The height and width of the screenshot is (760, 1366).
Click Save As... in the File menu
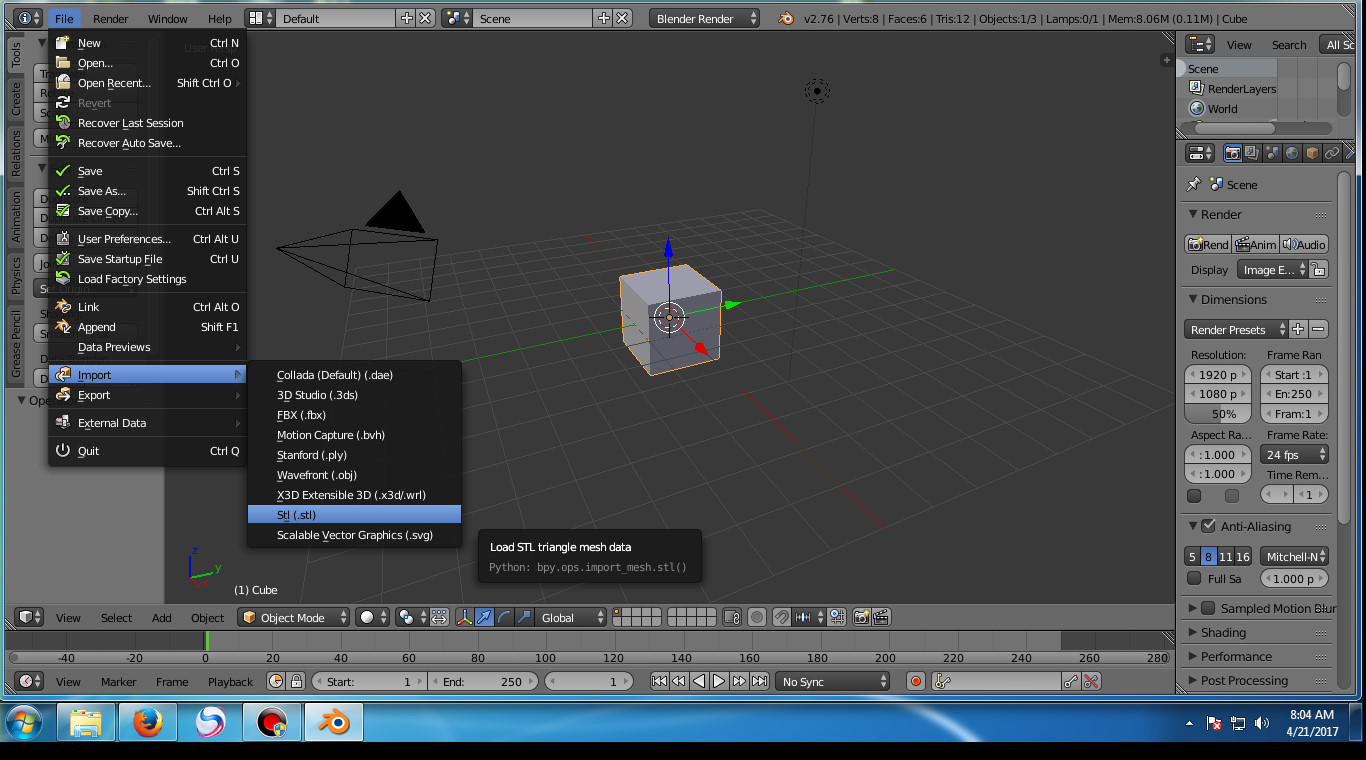point(147,190)
